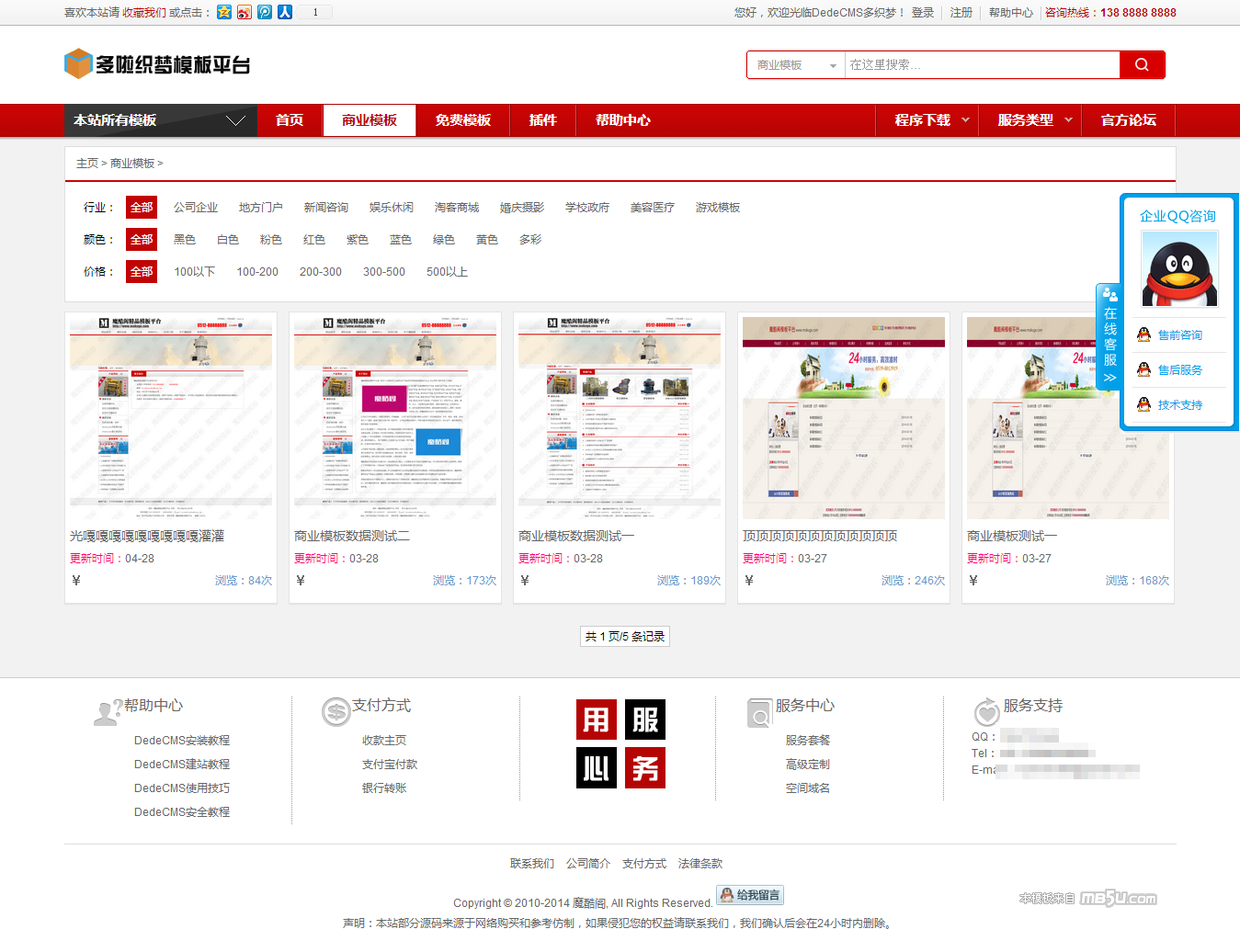Select the 黑色 color filter
Image resolution: width=1240 pixels, height=952 pixels.
pos(185,240)
